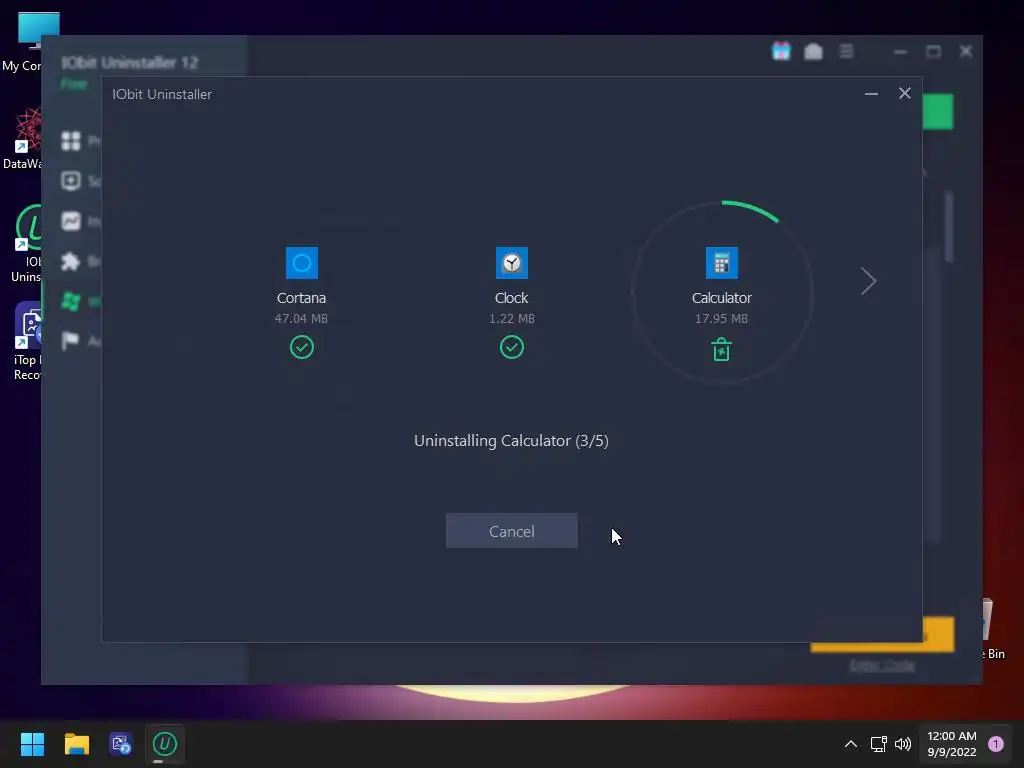Cancel the uninstall process
Image resolution: width=1024 pixels, height=768 pixels.
pos(511,531)
